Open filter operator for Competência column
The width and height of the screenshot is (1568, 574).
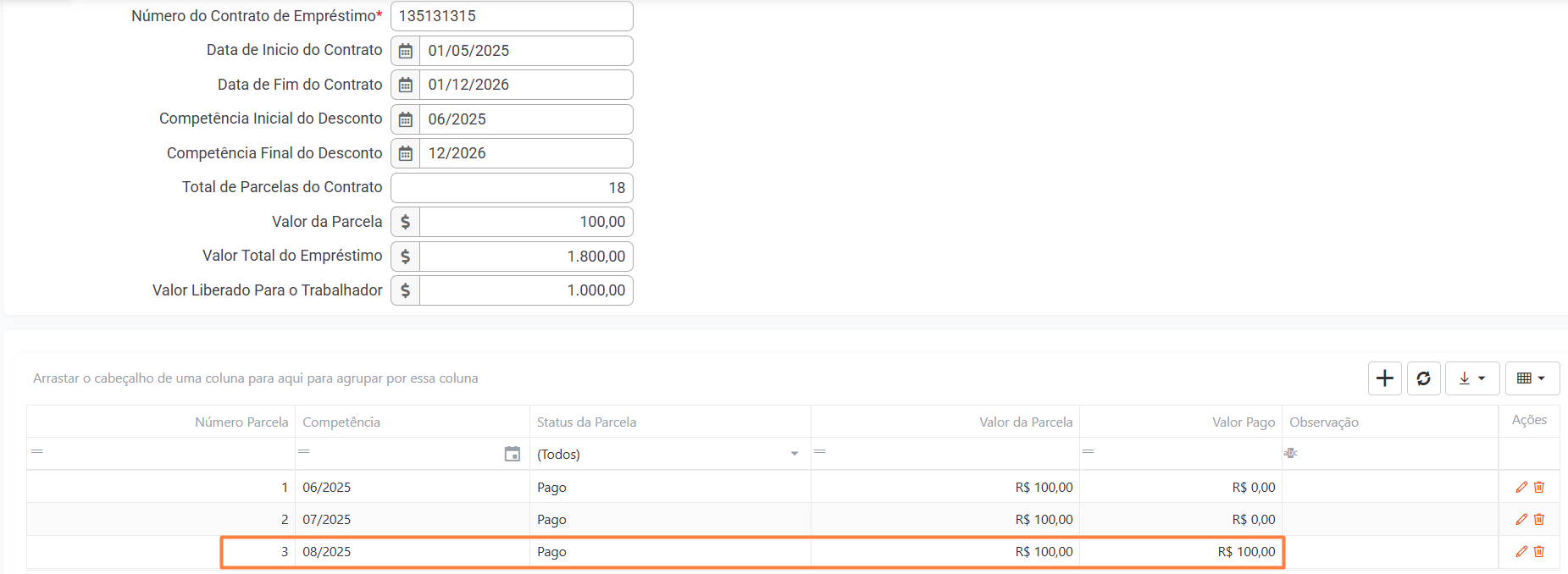pyautogui.click(x=304, y=451)
